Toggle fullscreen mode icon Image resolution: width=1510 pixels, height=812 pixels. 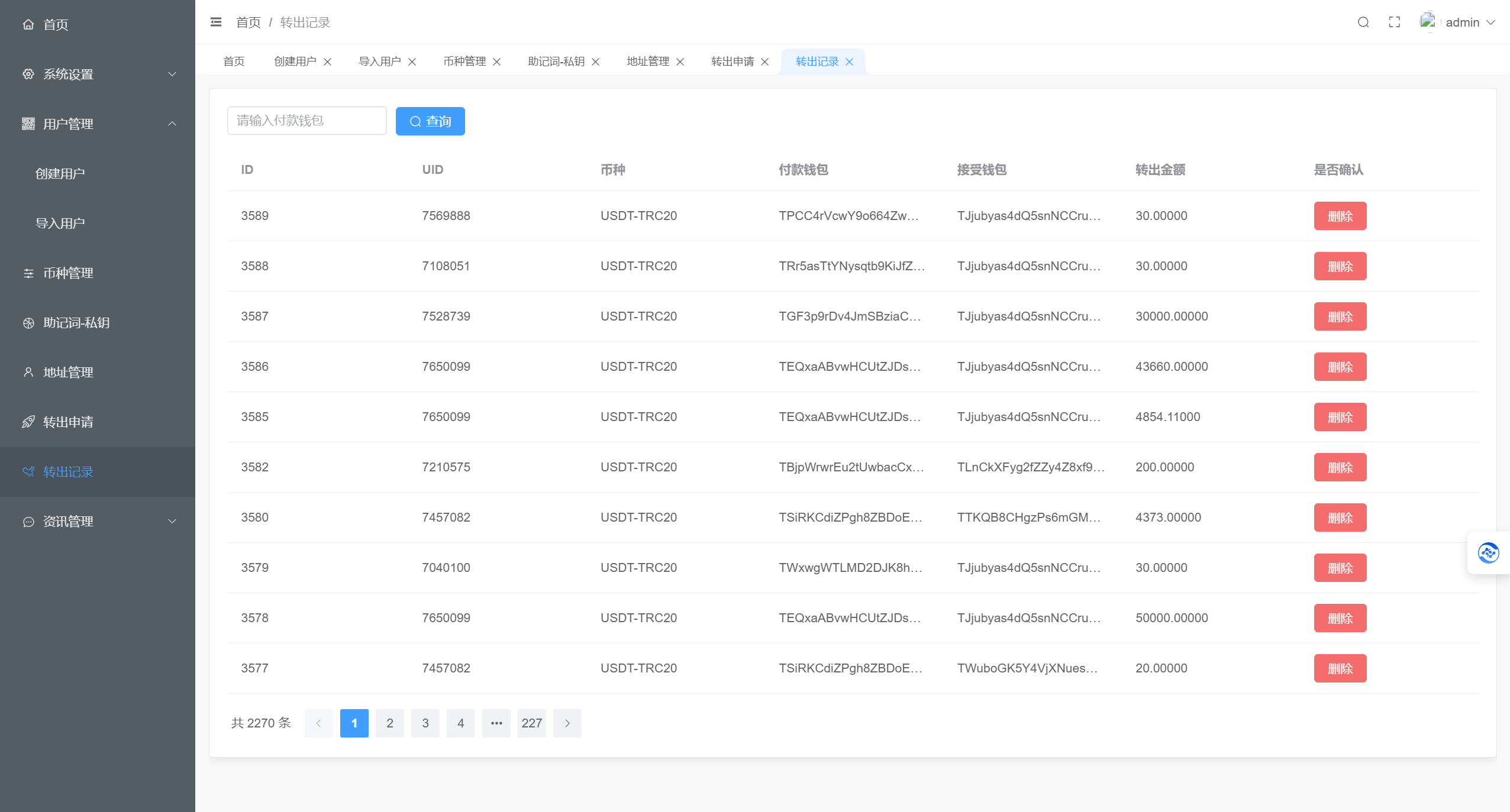1394,22
